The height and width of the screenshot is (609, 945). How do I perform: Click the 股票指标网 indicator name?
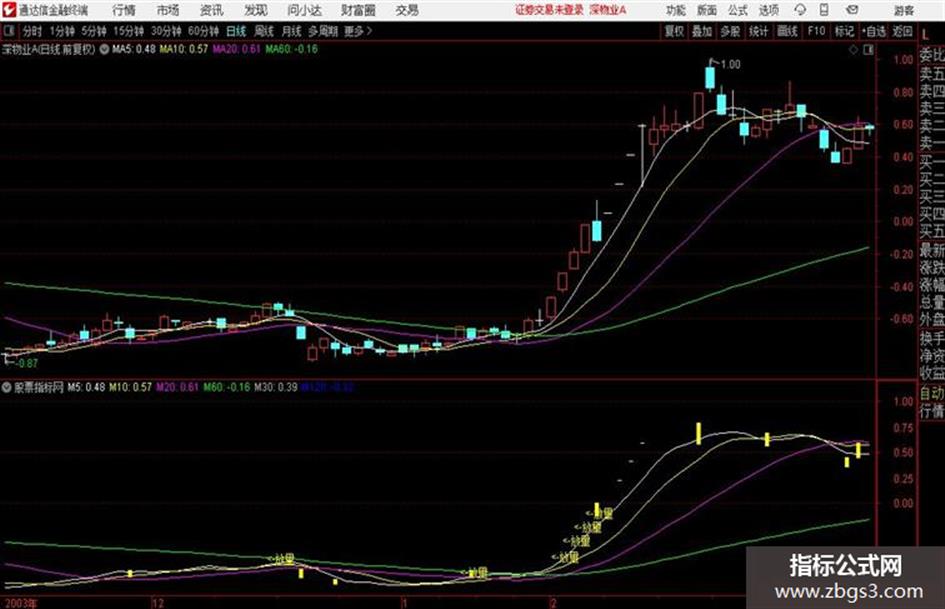coord(39,387)
